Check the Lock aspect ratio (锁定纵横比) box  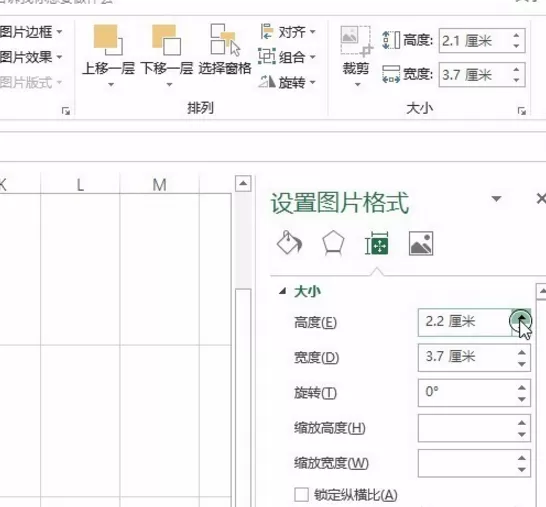coord(301,494)
